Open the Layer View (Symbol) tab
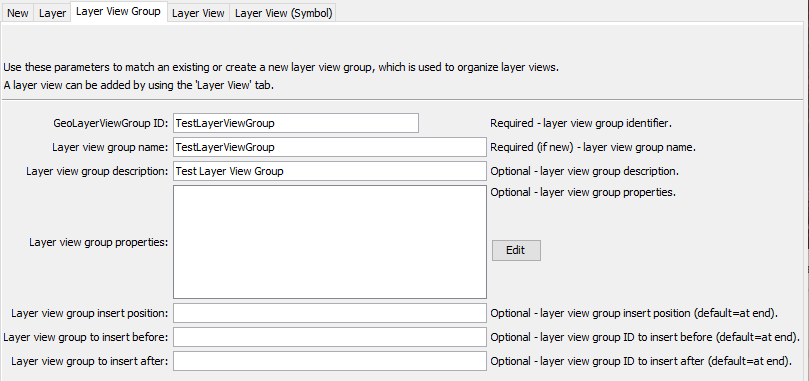 (283, 13)
